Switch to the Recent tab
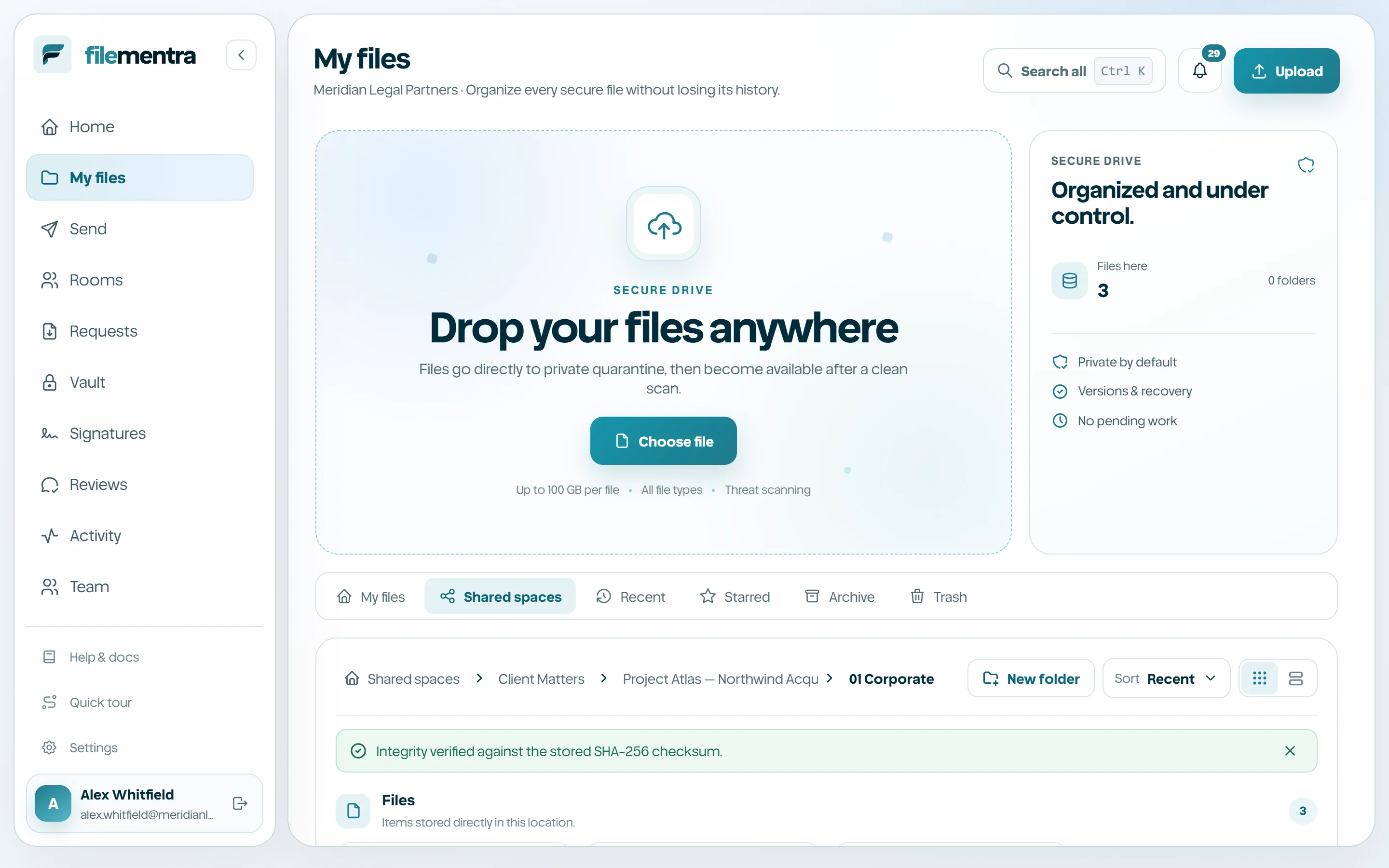This screenshot has height=868, width=1389. pyautogui.click(x=631, y=597)
